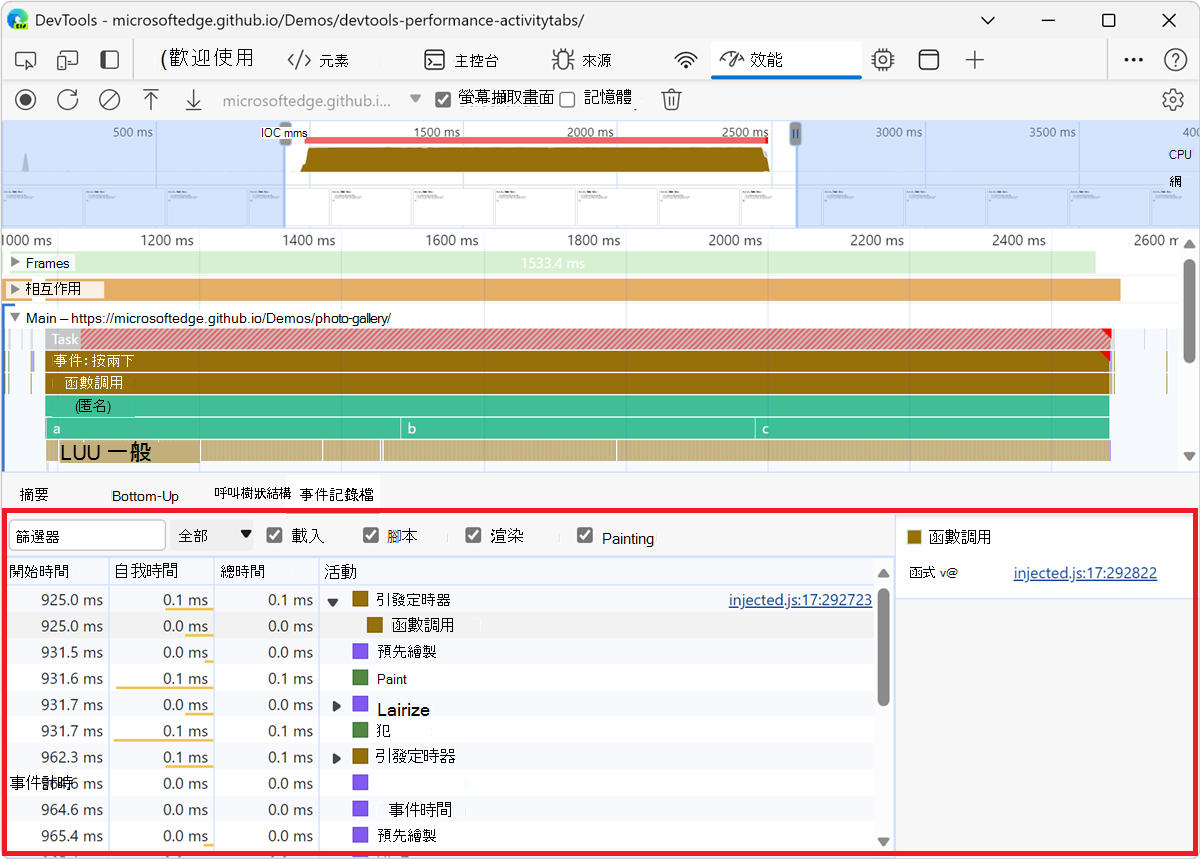Download the profile with the down arrow
1200x859 pixels.
(193, 99)
